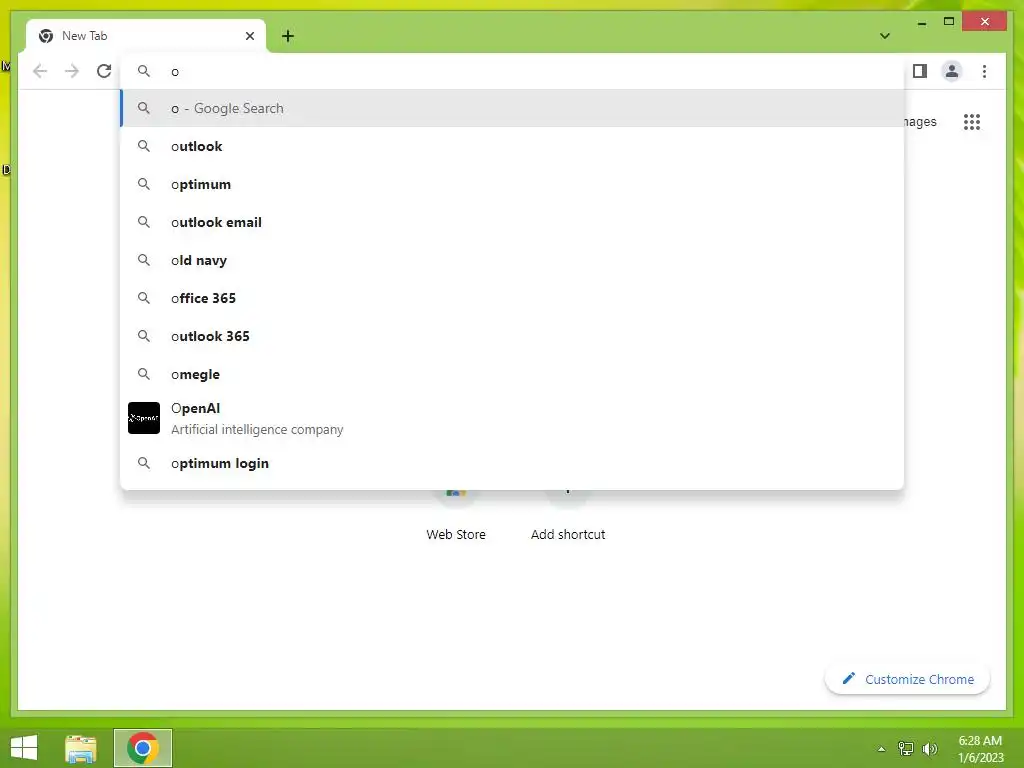Click the Chrome taskbar icon
This screenshot has height=768, width=1024.
pyautogui.click(x=143, y=748)
